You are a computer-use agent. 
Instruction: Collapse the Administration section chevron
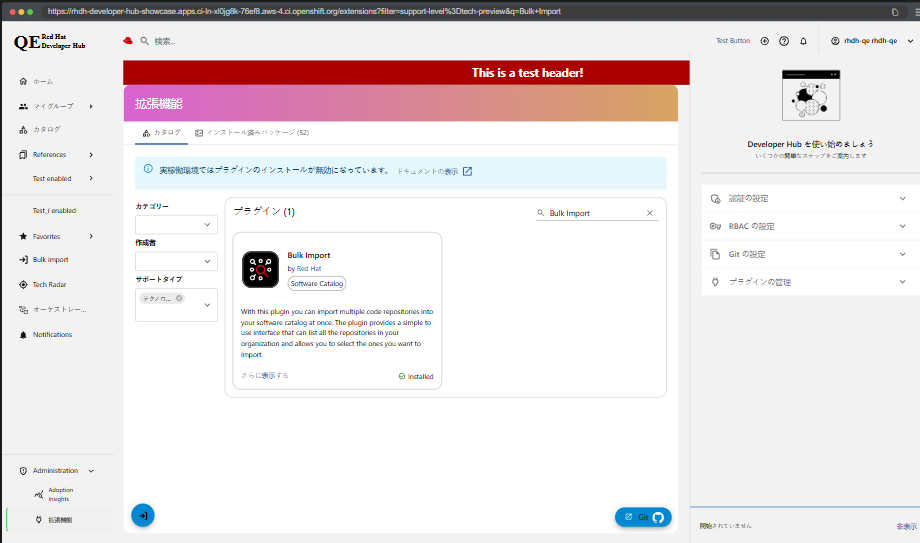91,471
